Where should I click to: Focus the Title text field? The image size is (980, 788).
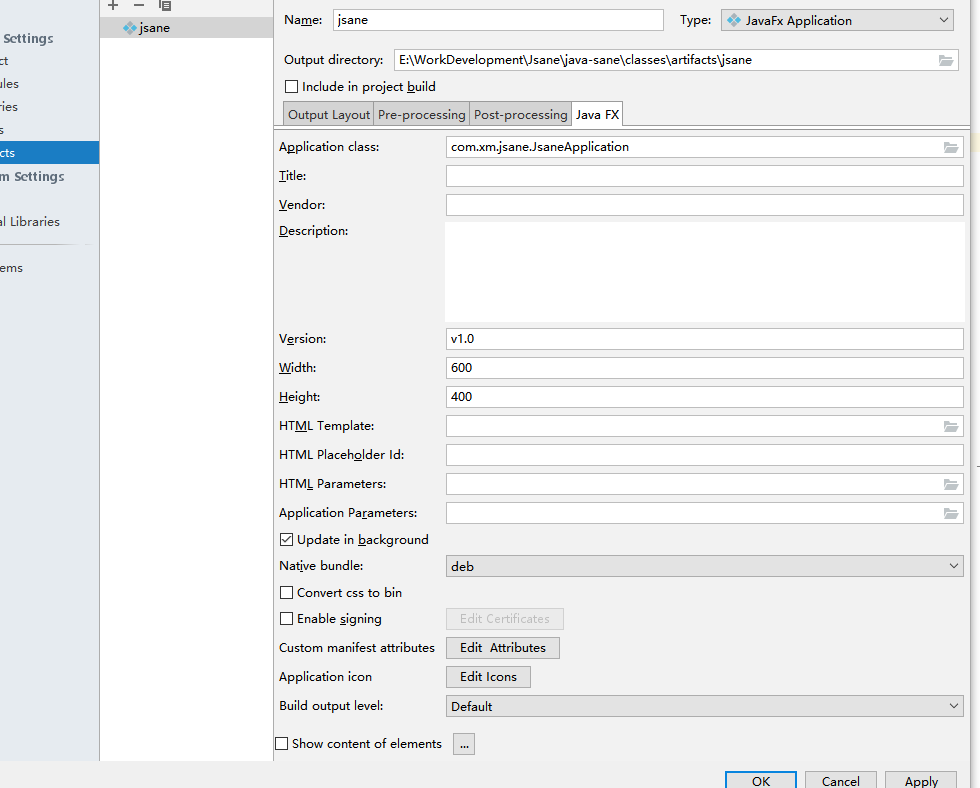click(704, 176)
